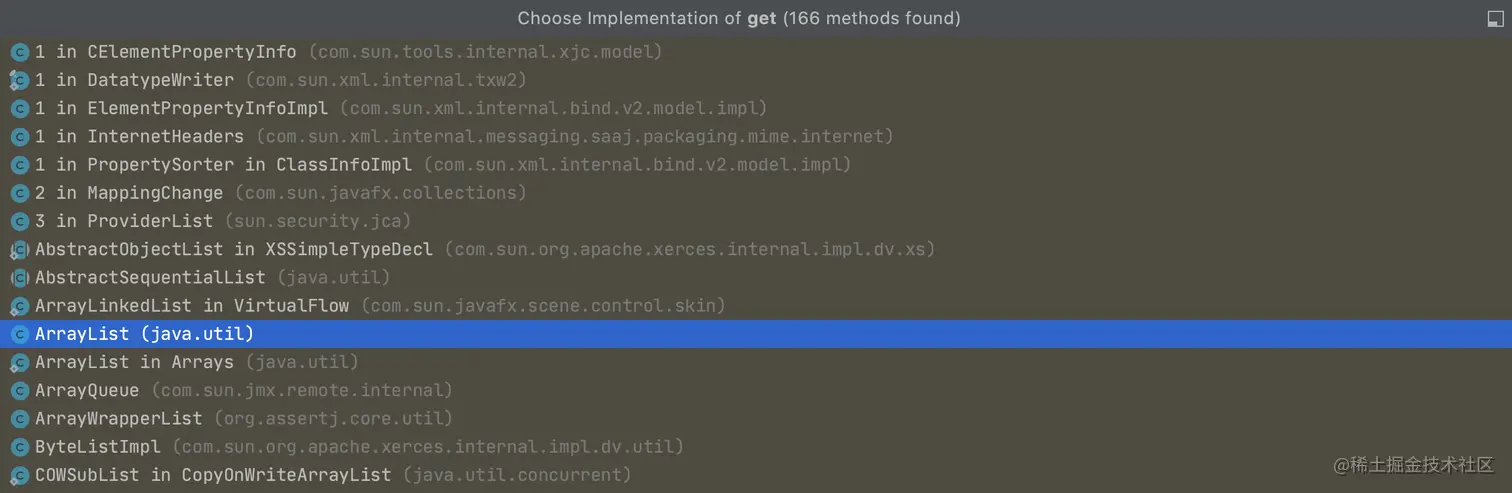This screenshot has width=1512, height=493.
Task: Choose AbstractObjectList in XSSimpleTypeDecl
Action: (x=756, y=249)
